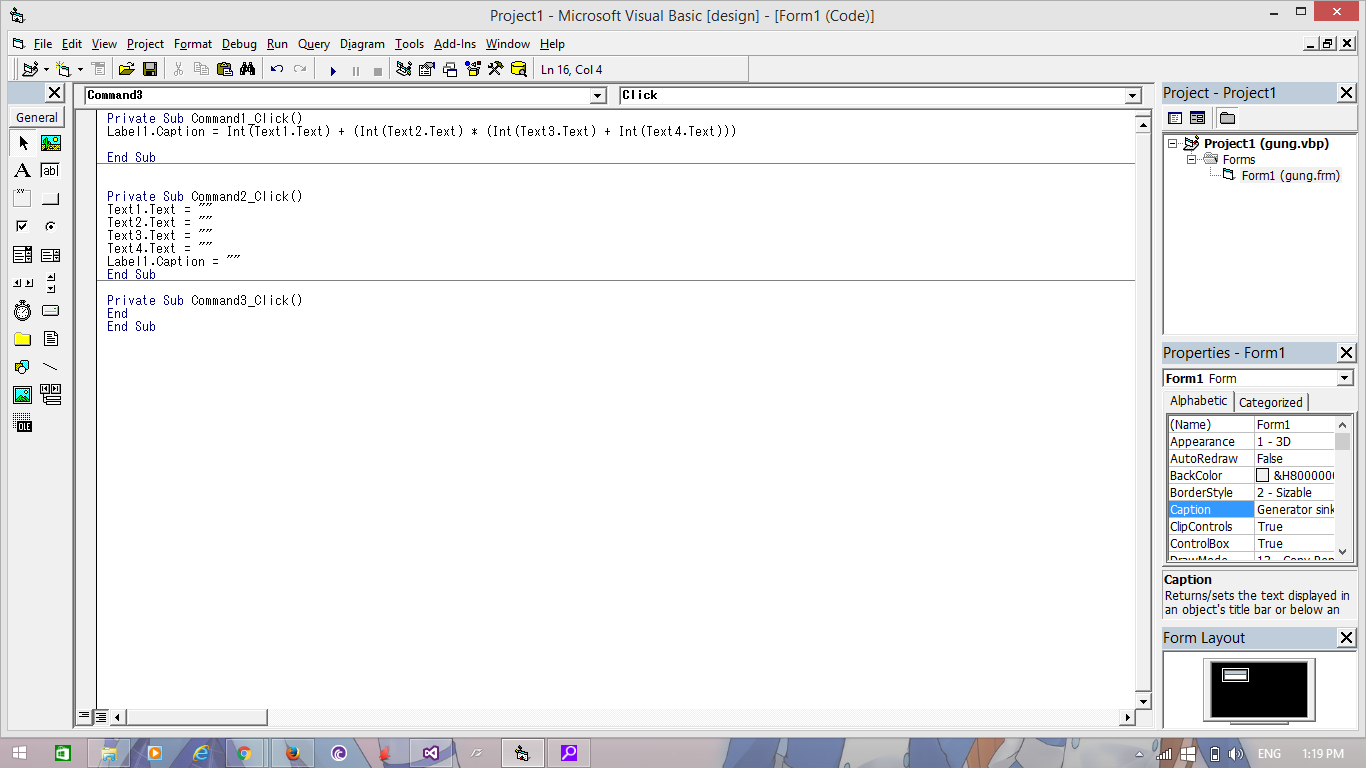Switch to the Alphabetic tab
This screenshot has width=1366, height=768.
point(1199,401)
